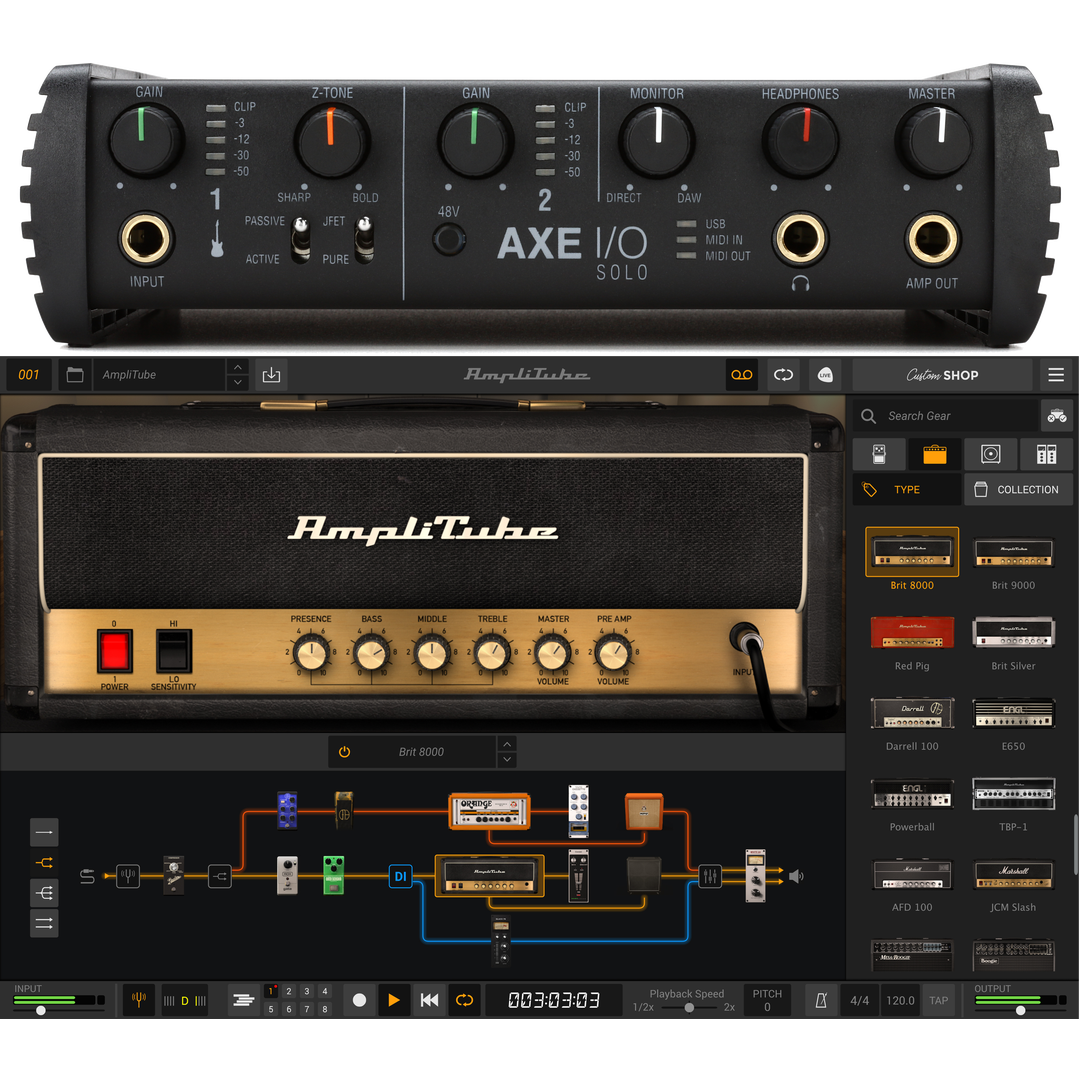Flip the HI/LO sensitivity switch
Screen dimensions: 1080x1080
pos(173,651)
